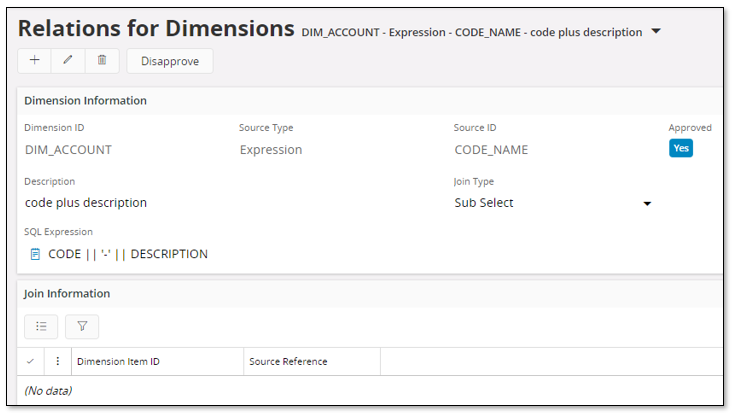The width and height of the screenshot is (733, 413).
Task: Click the Source Type Expression field
Action: point(270,150)
